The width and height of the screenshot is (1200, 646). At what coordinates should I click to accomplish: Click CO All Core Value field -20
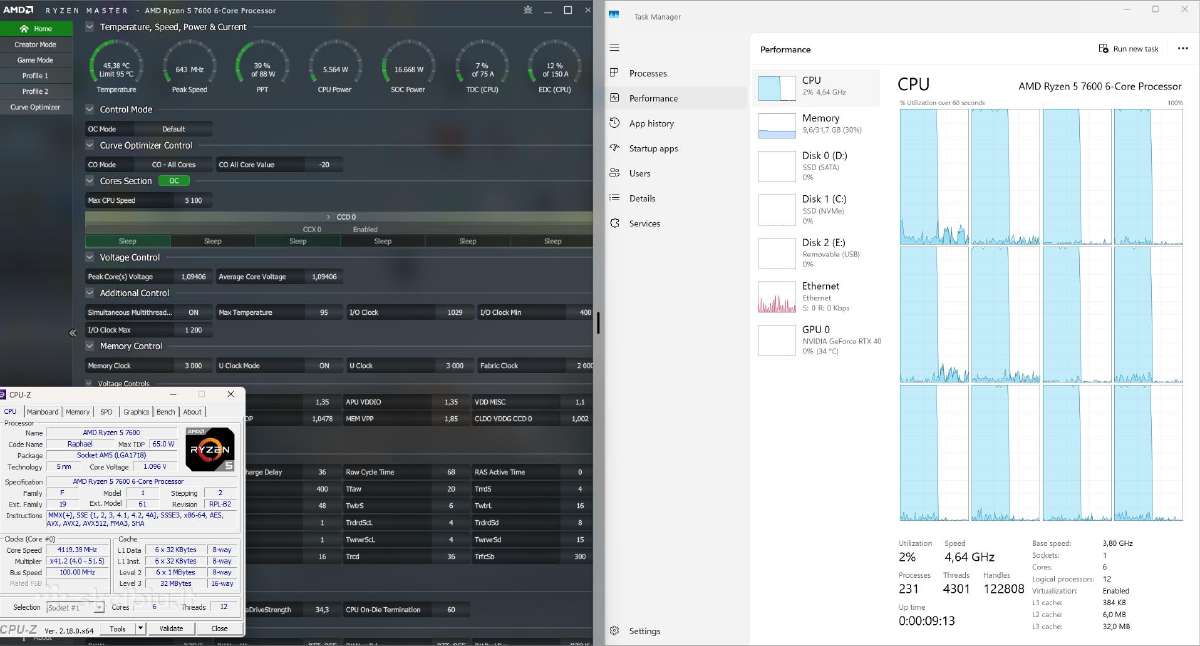click(x=324, y=164)
